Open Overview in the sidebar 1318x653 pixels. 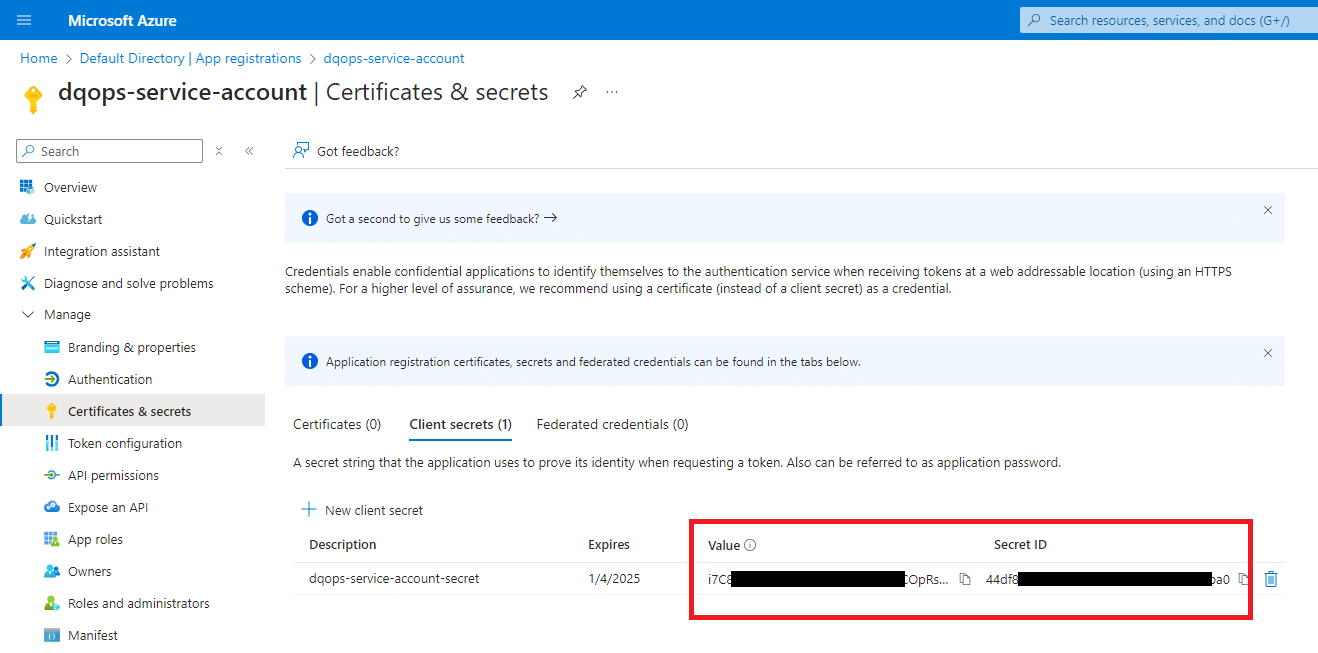[70, 187]
